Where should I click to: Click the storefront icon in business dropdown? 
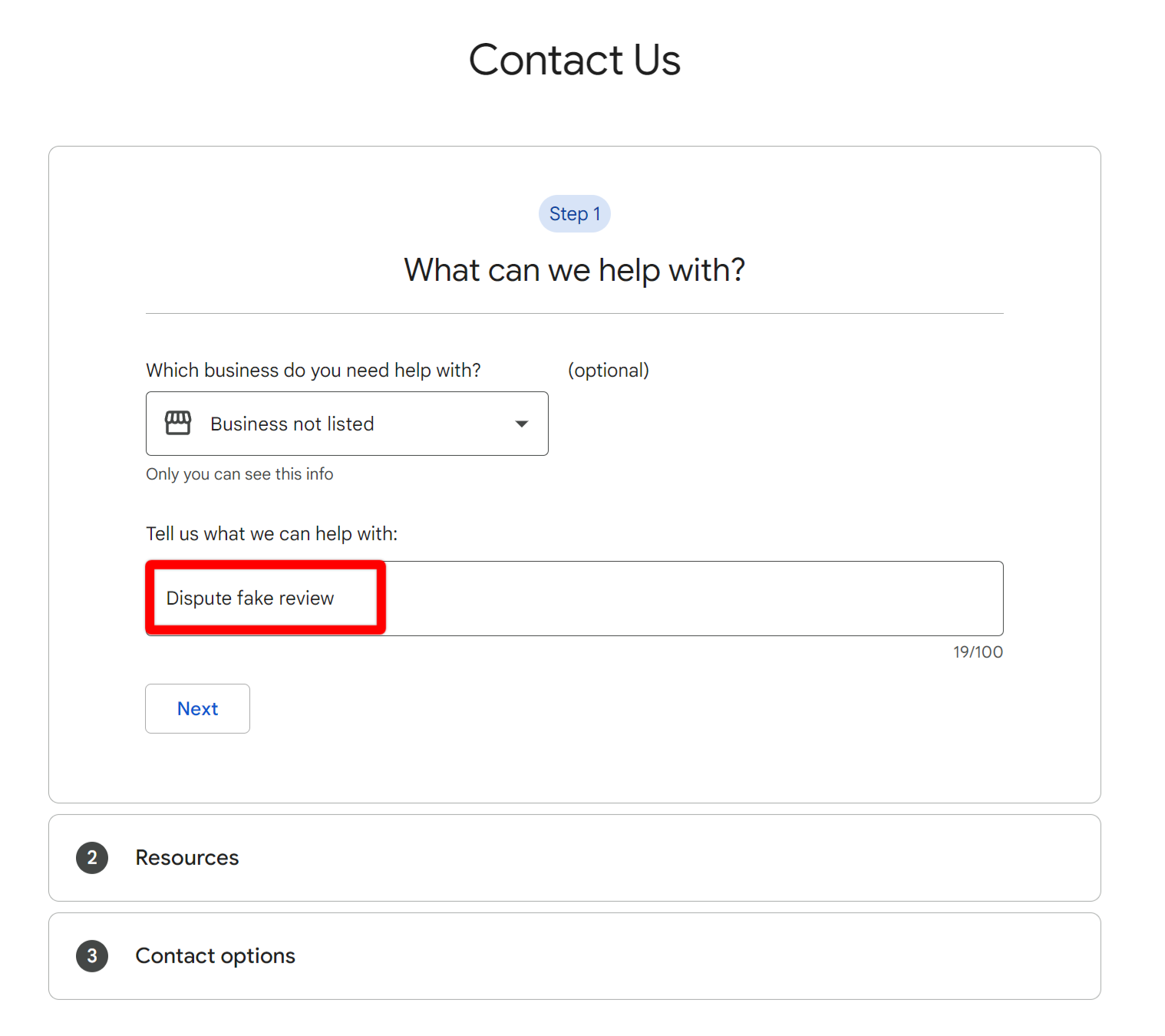coord(178,423)
